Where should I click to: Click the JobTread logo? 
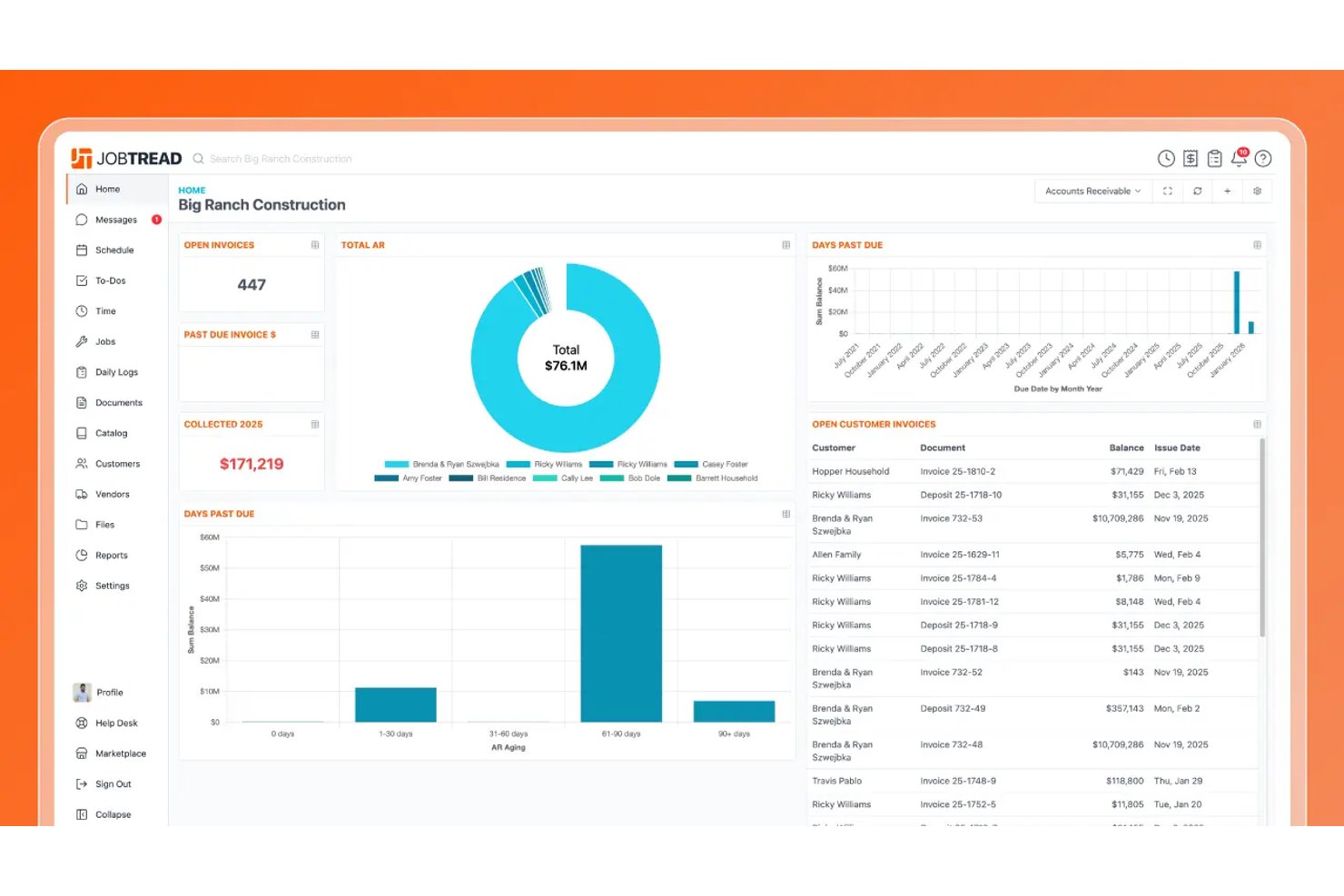tap(126, 159)
